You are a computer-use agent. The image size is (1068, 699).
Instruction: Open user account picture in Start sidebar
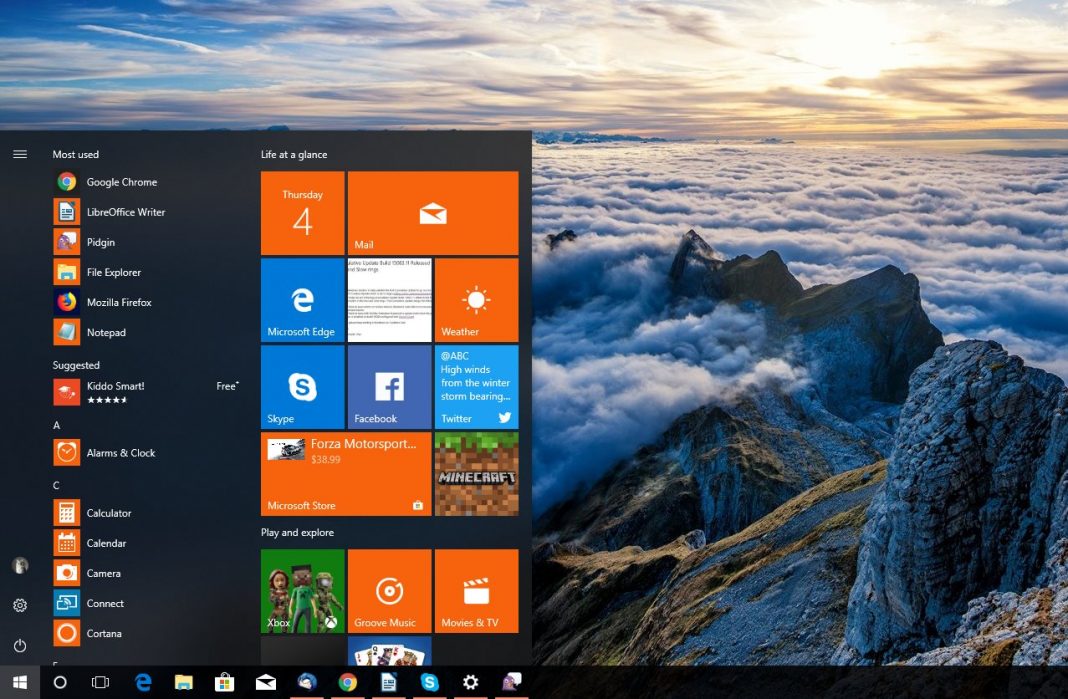[20, 565]
